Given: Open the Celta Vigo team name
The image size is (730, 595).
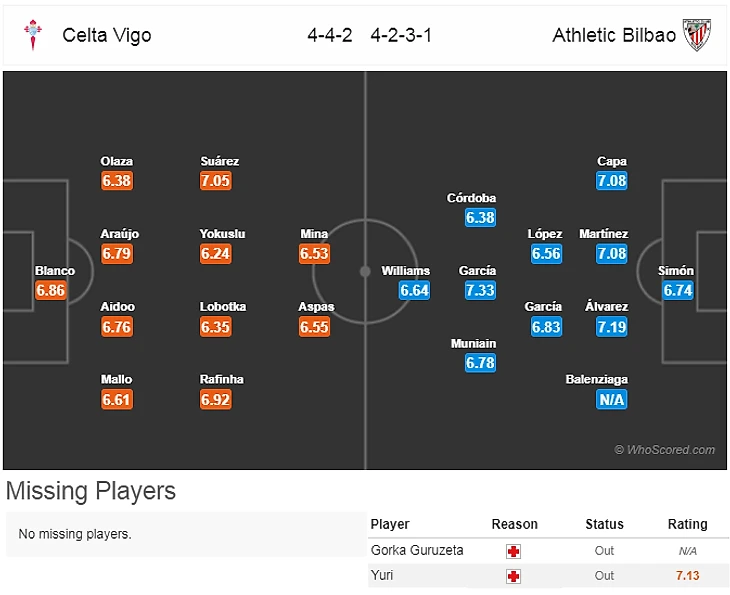Looking at the screenshot, I should pos(107,36).
